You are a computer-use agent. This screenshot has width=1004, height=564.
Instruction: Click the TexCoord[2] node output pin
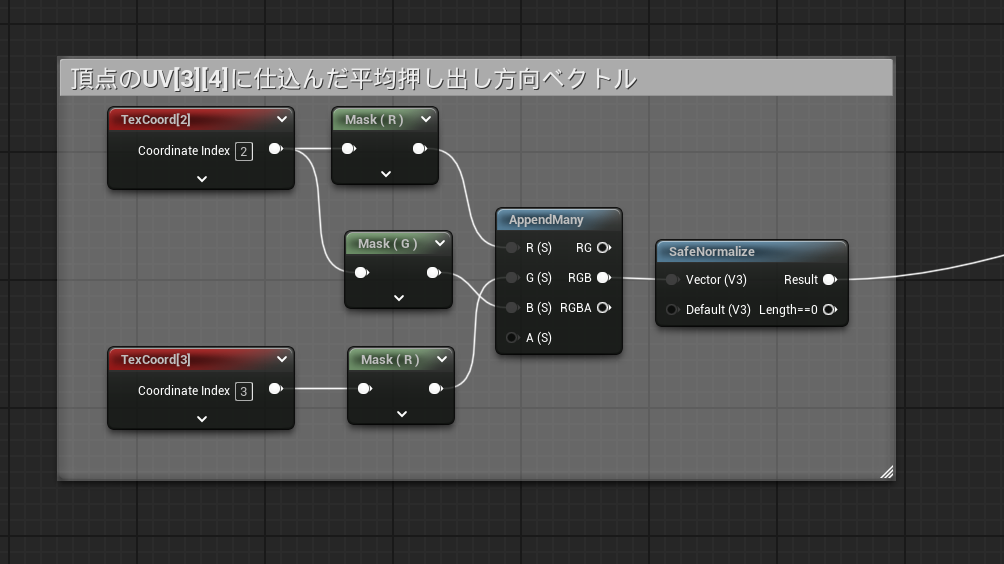click(276, 149)
